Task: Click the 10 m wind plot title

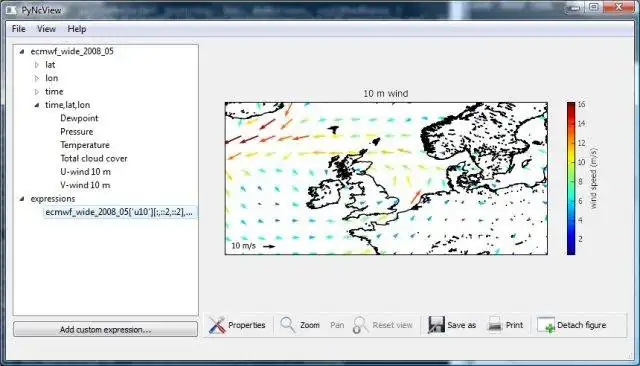Action: click(x=386, y=93)
